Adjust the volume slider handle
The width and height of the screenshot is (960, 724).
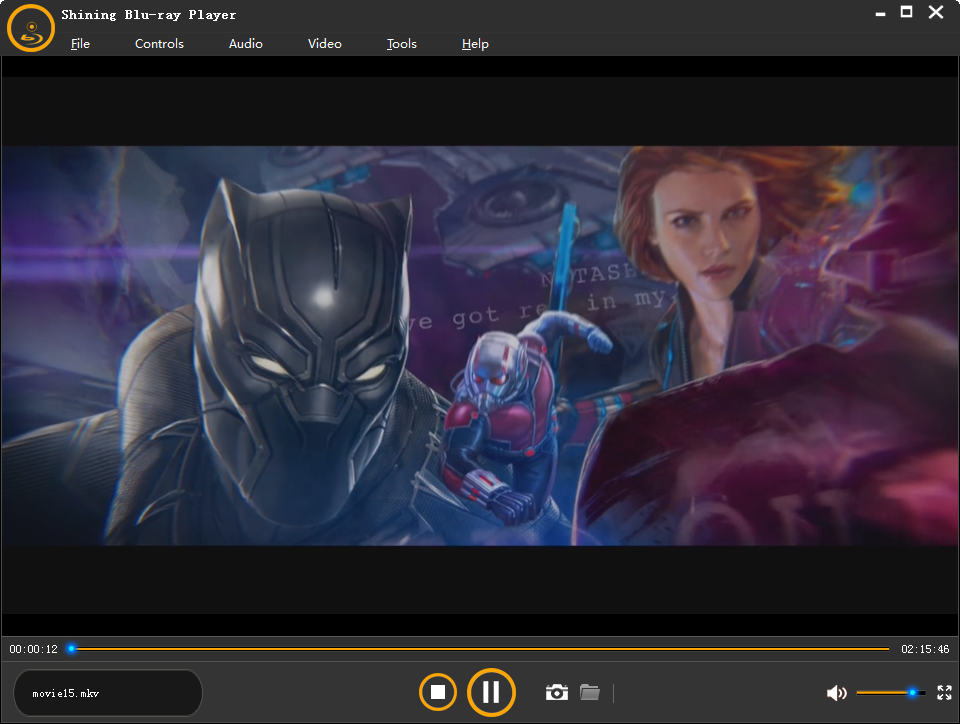tap(912, 693)
